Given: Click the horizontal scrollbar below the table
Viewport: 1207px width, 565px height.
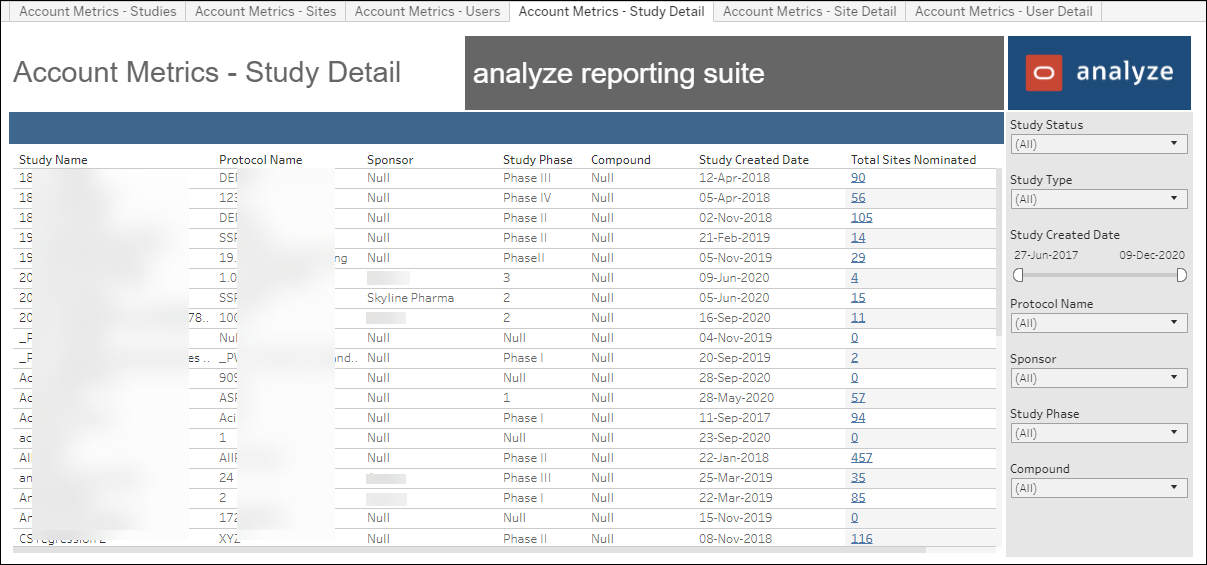Looking at the screenshot, I should [x=470, y=550].
